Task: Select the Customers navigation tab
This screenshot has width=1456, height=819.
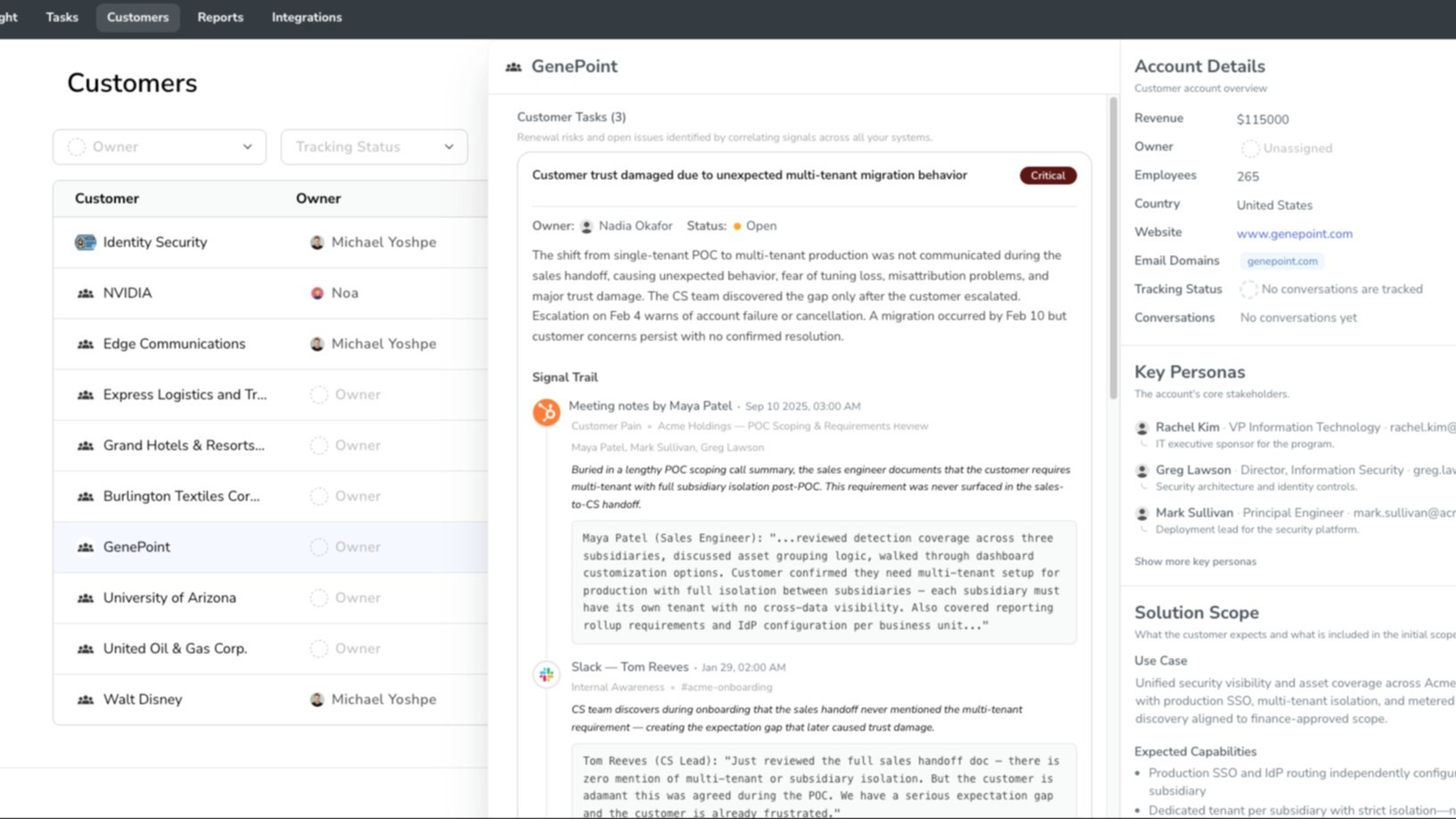Action: coord(137,17)
